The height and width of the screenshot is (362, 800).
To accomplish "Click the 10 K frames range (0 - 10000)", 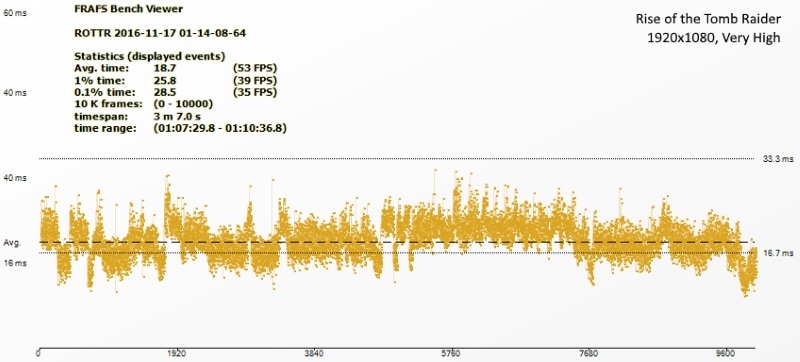I will 183,104.
